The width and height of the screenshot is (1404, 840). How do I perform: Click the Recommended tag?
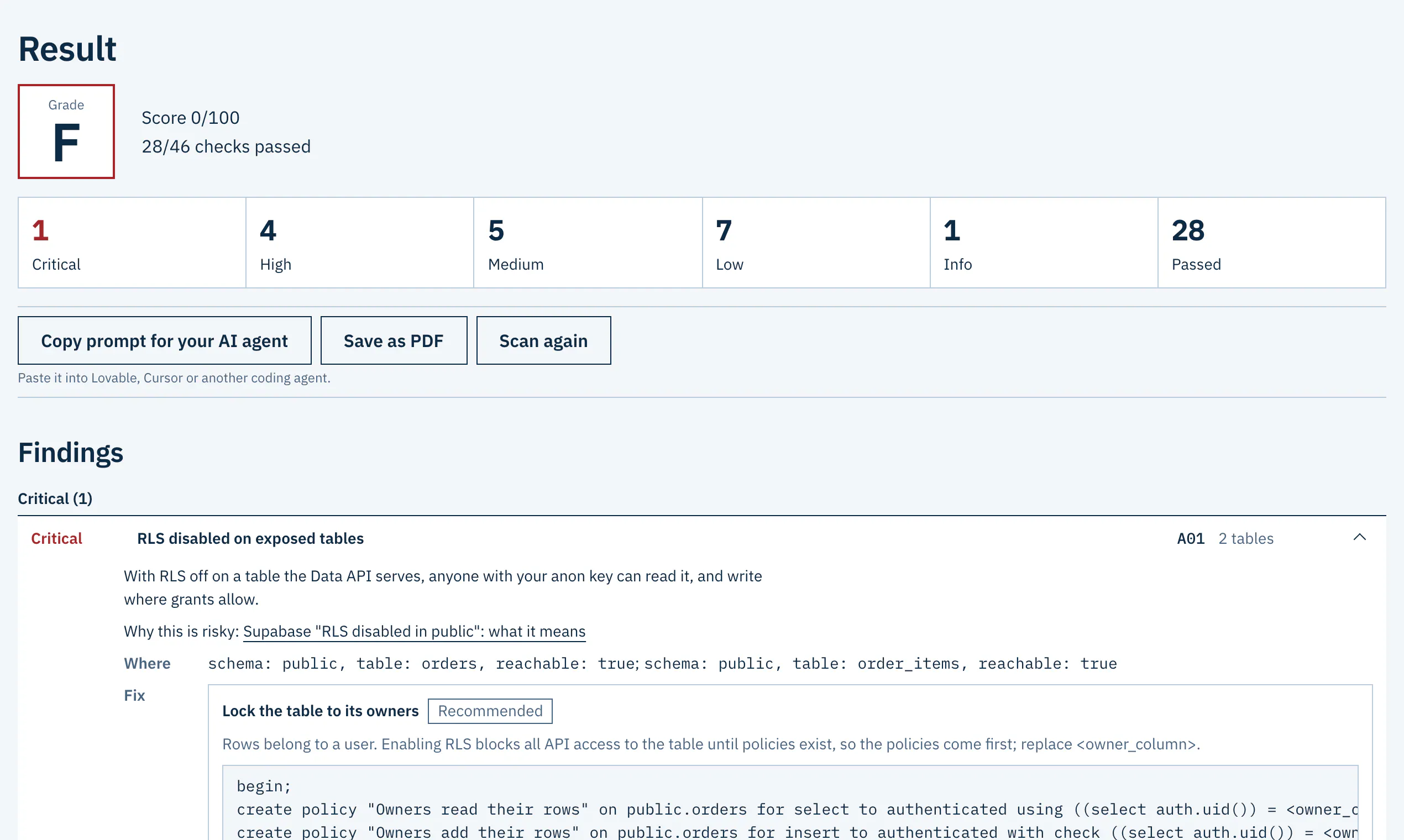point(490,711)
